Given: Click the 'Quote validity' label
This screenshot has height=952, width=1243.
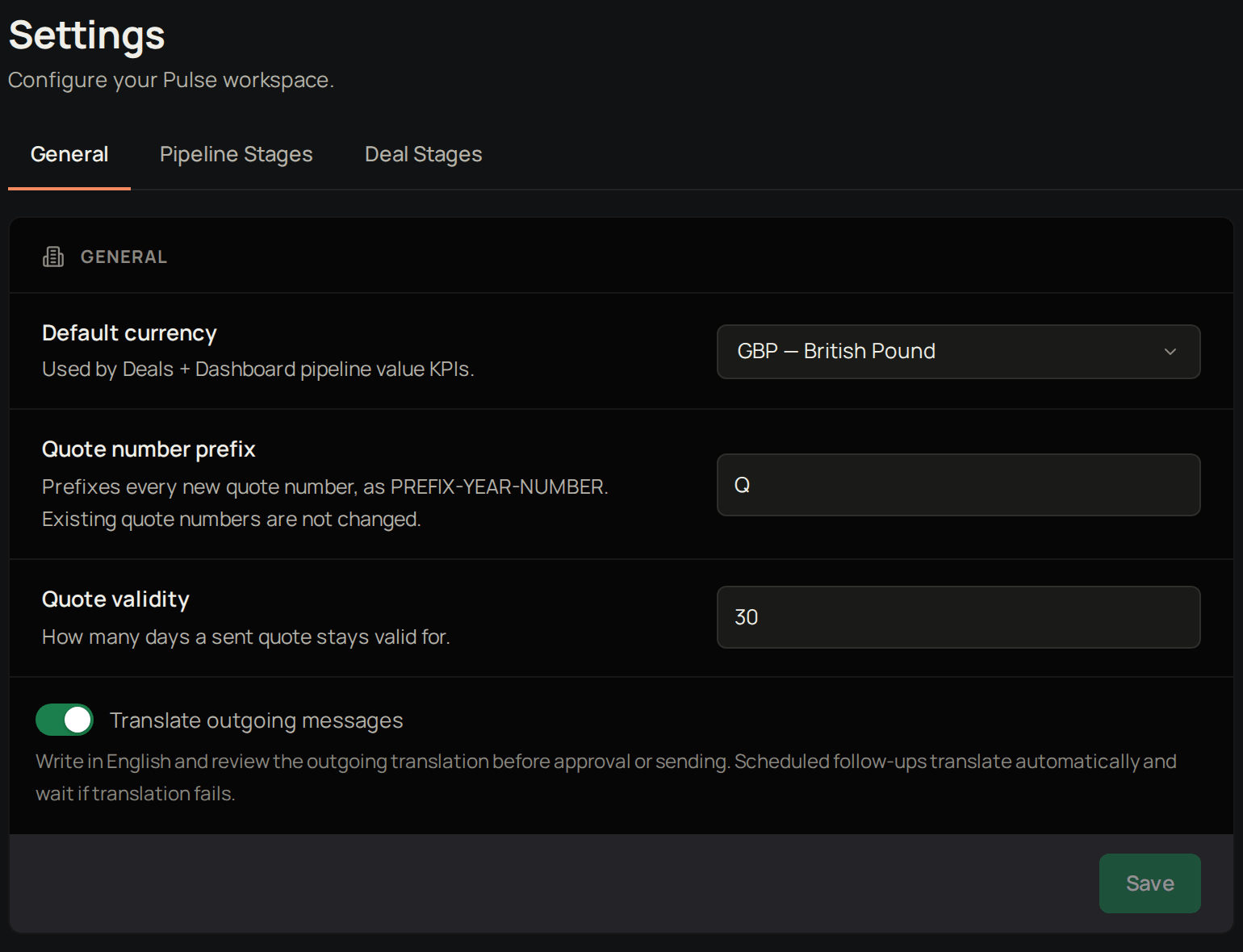Looking at the screenshot, I should [115, 599].
